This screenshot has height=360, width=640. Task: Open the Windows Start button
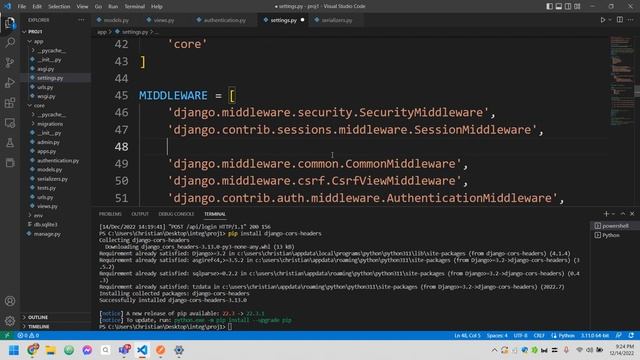click(x=13, y=350)
